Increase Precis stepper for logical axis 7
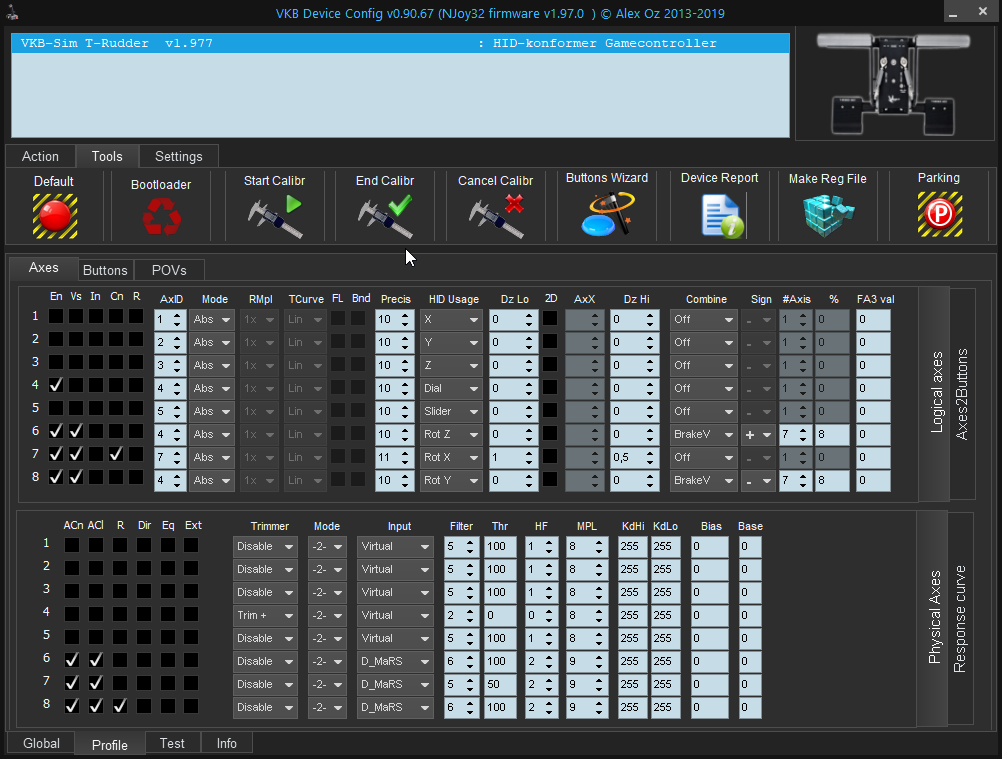1002x759 pixels. tap(405, 453)
